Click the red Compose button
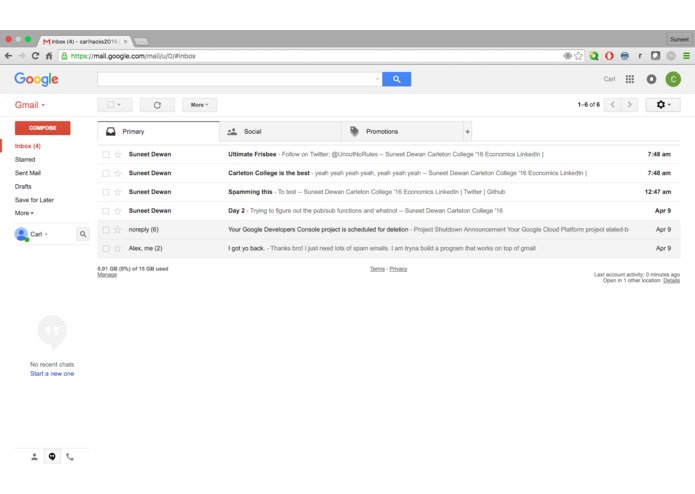This screenshot has height=494, width=695. pyautogui.click(x=43, y=128)
